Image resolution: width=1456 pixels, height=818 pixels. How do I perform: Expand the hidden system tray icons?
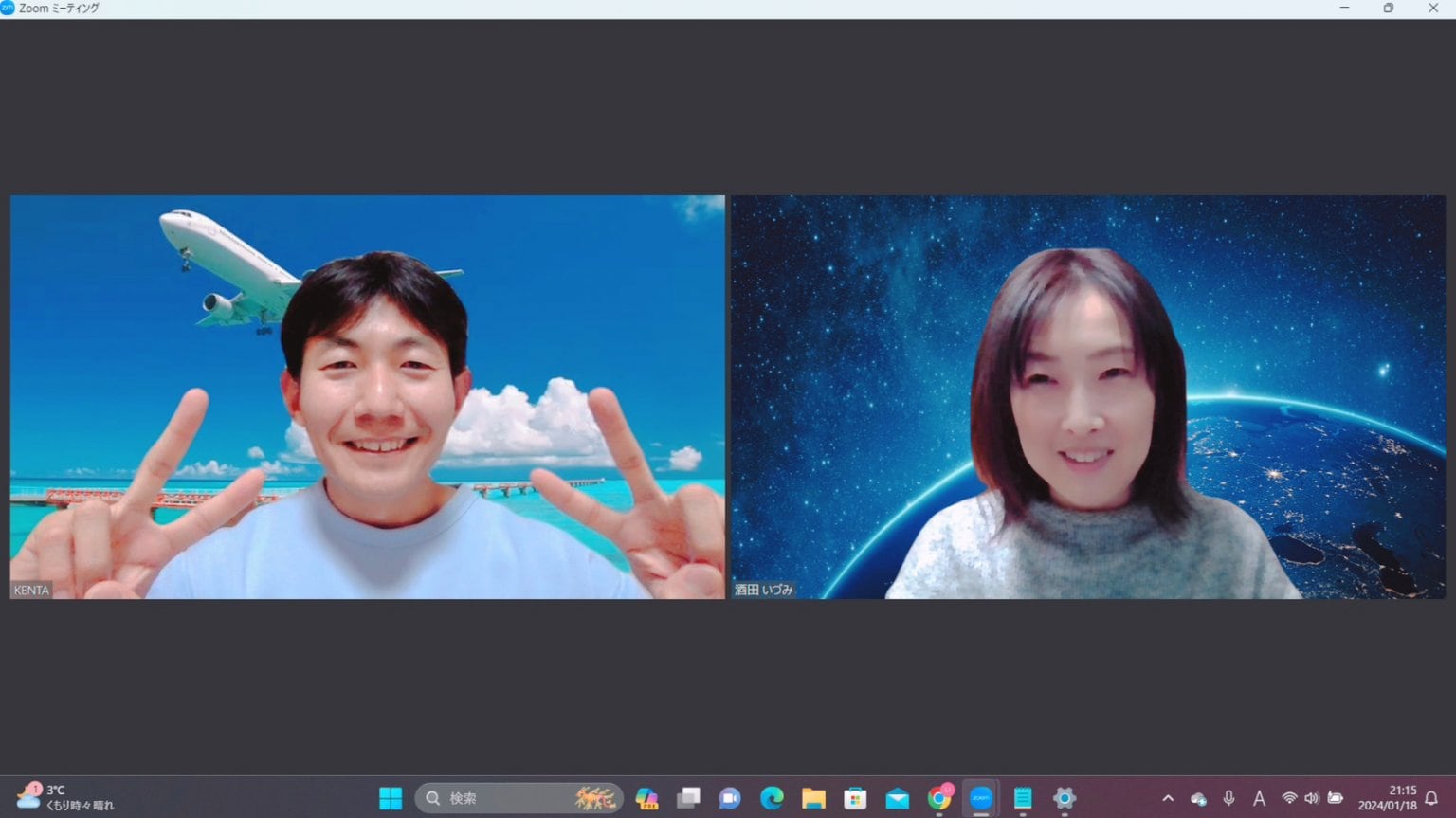point(1168,798)
